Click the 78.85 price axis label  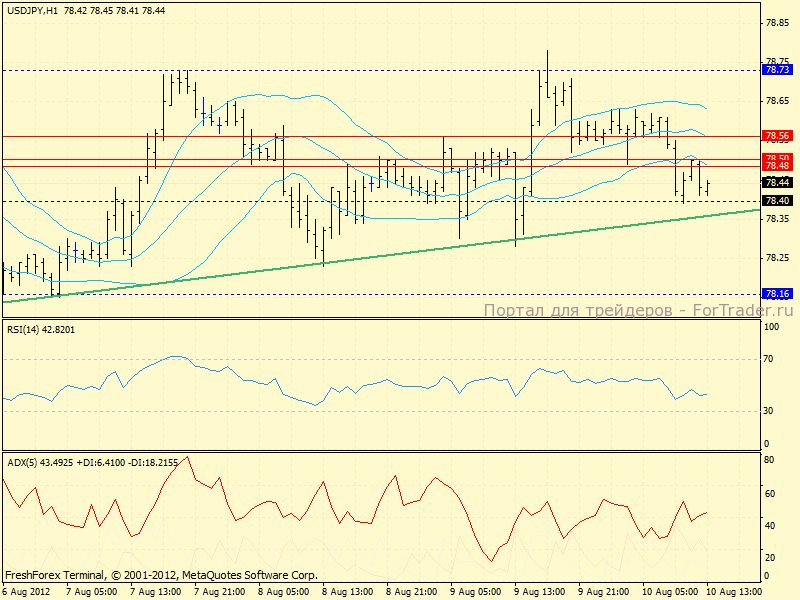(777, 23)
